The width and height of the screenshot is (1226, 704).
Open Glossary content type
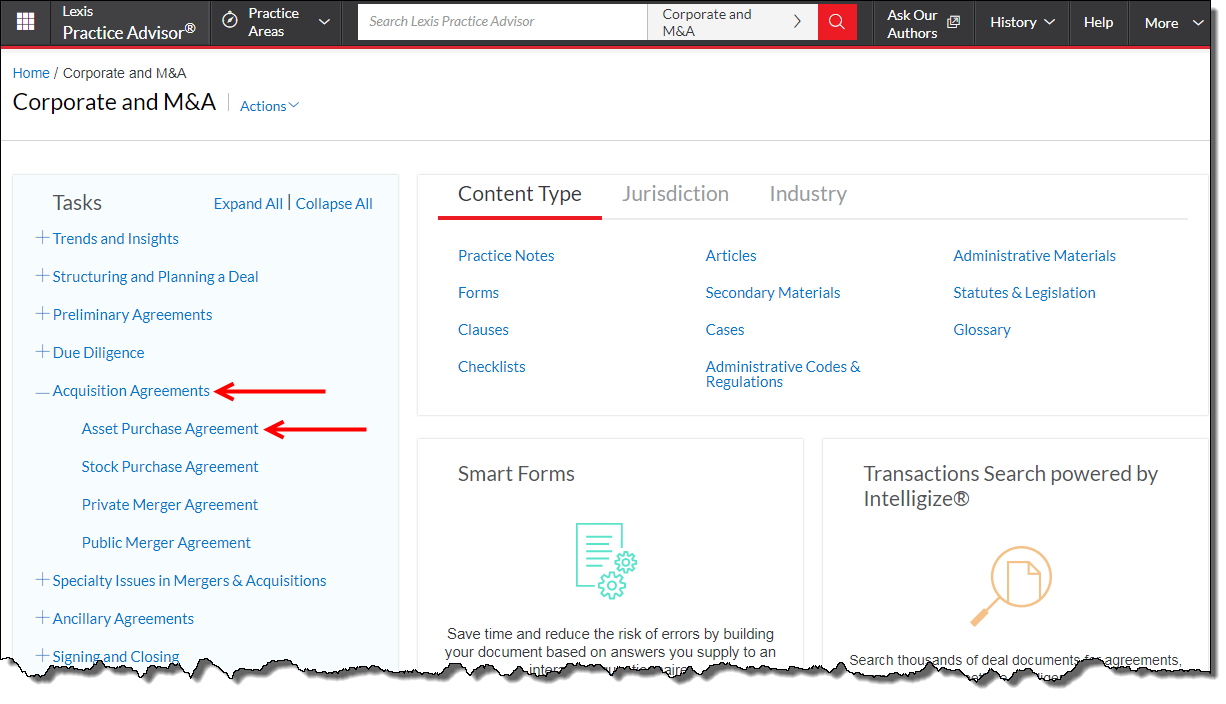(982, 330)
